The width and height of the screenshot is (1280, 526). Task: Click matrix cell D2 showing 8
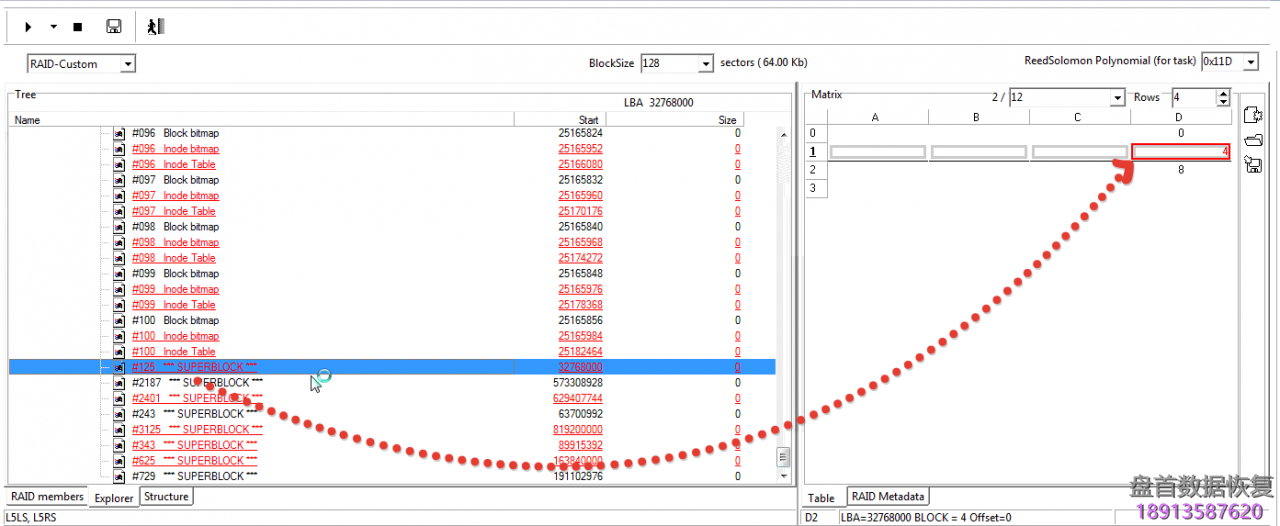point(1181,170)
